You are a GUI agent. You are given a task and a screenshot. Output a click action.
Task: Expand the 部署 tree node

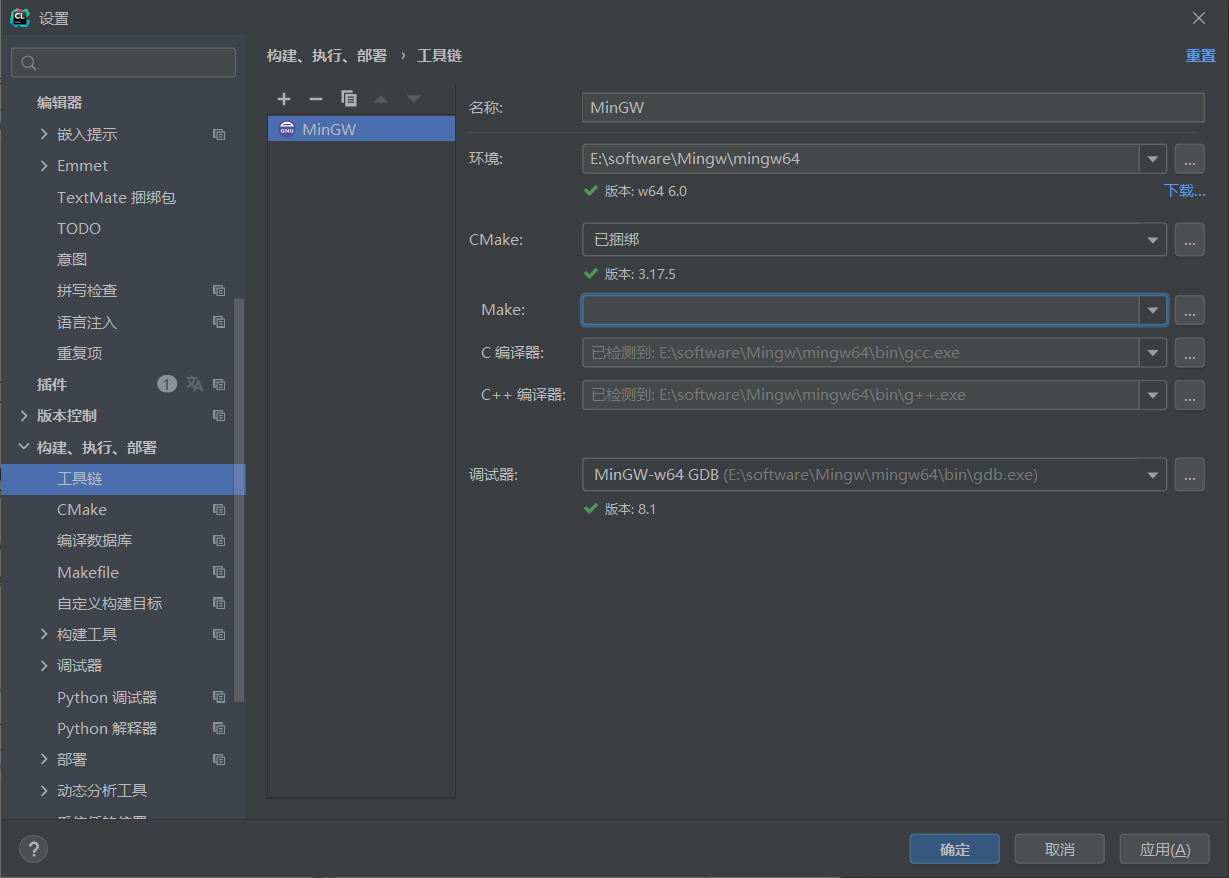point(44,760)
